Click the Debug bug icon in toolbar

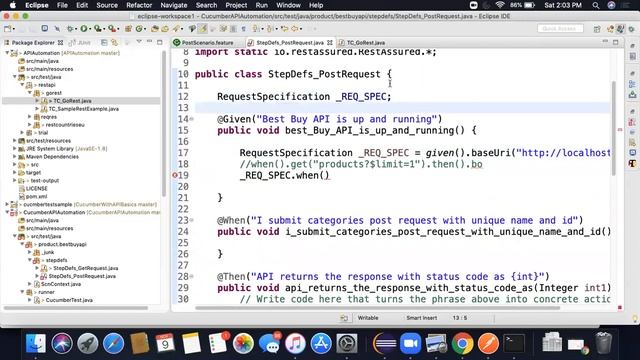coord(70,29)
